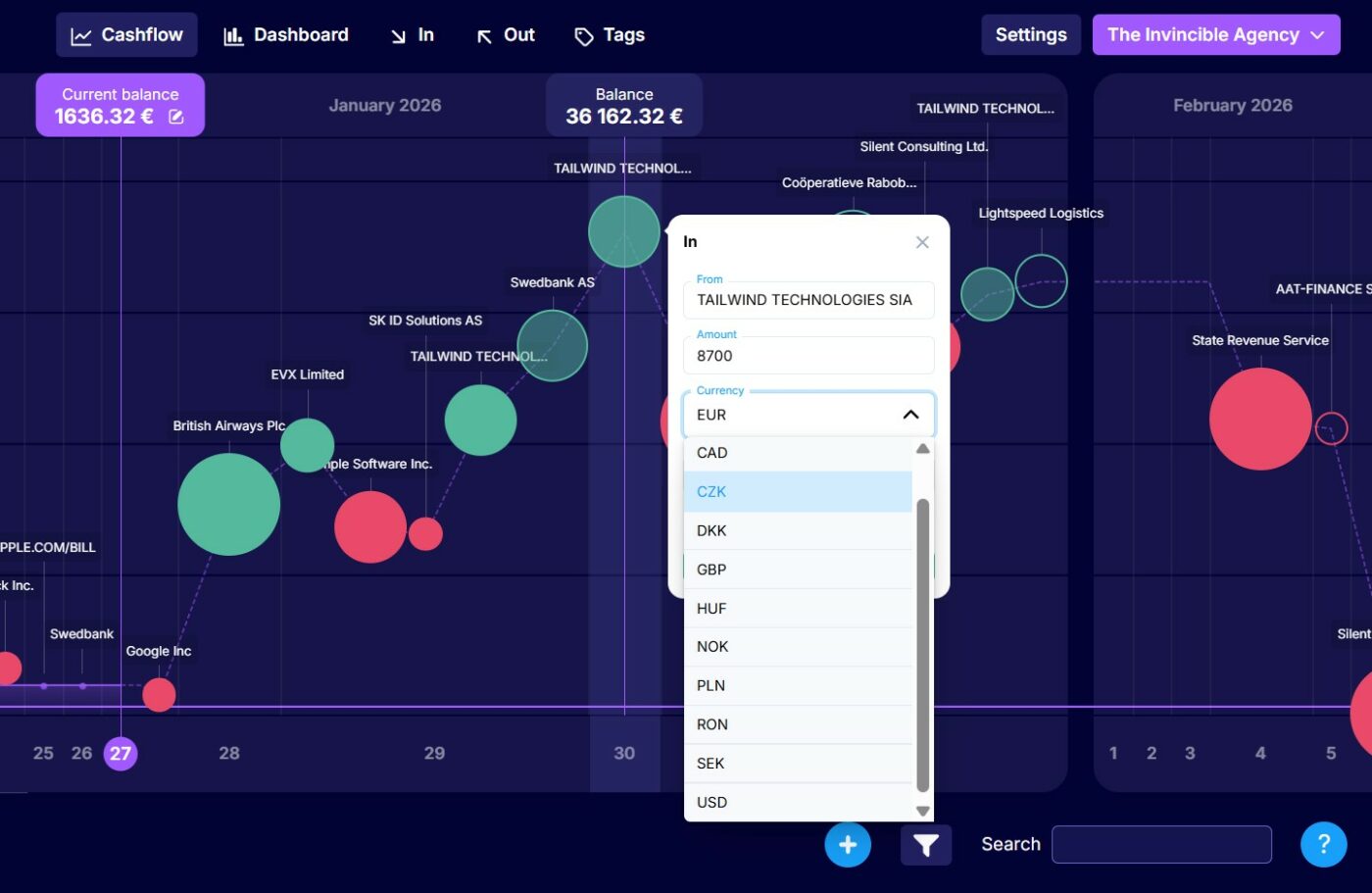Screen dimensions: 1372x893
Task: Click the currency list scrollbar down arrow
Action: point(922,811)
